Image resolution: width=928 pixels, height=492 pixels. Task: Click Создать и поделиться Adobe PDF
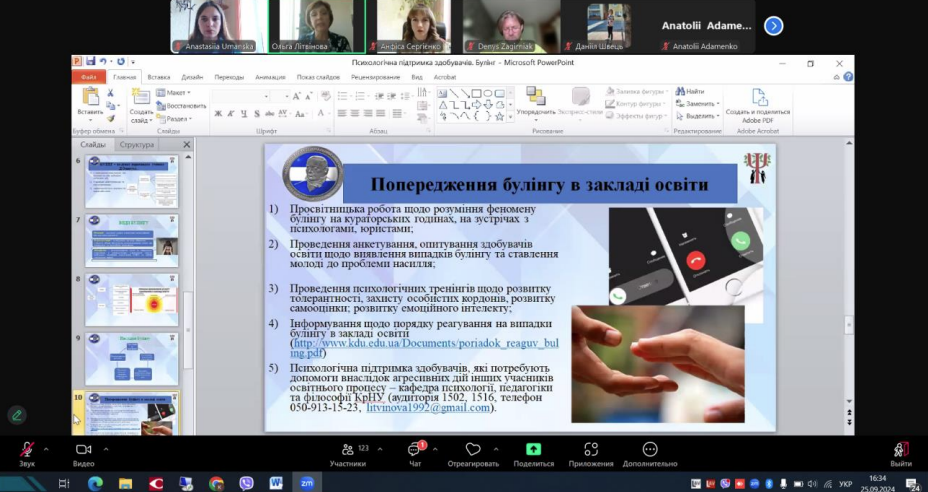pos(758,105)
